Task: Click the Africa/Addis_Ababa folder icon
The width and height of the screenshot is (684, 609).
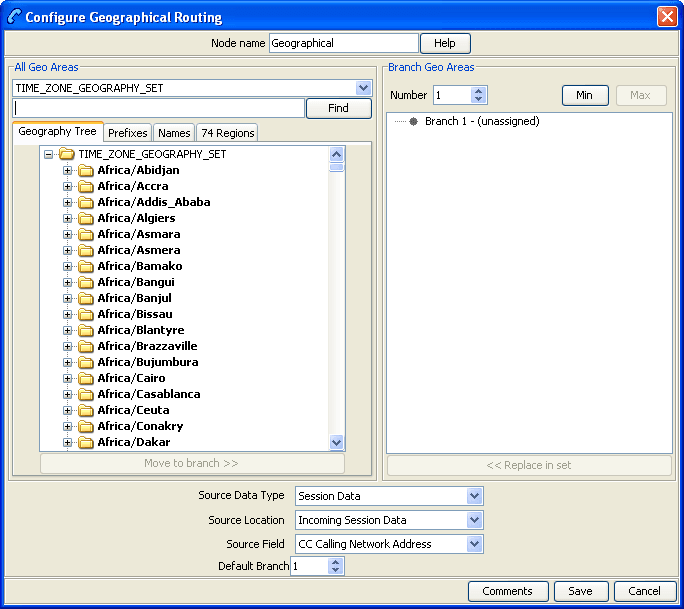Action: (86, 202)
